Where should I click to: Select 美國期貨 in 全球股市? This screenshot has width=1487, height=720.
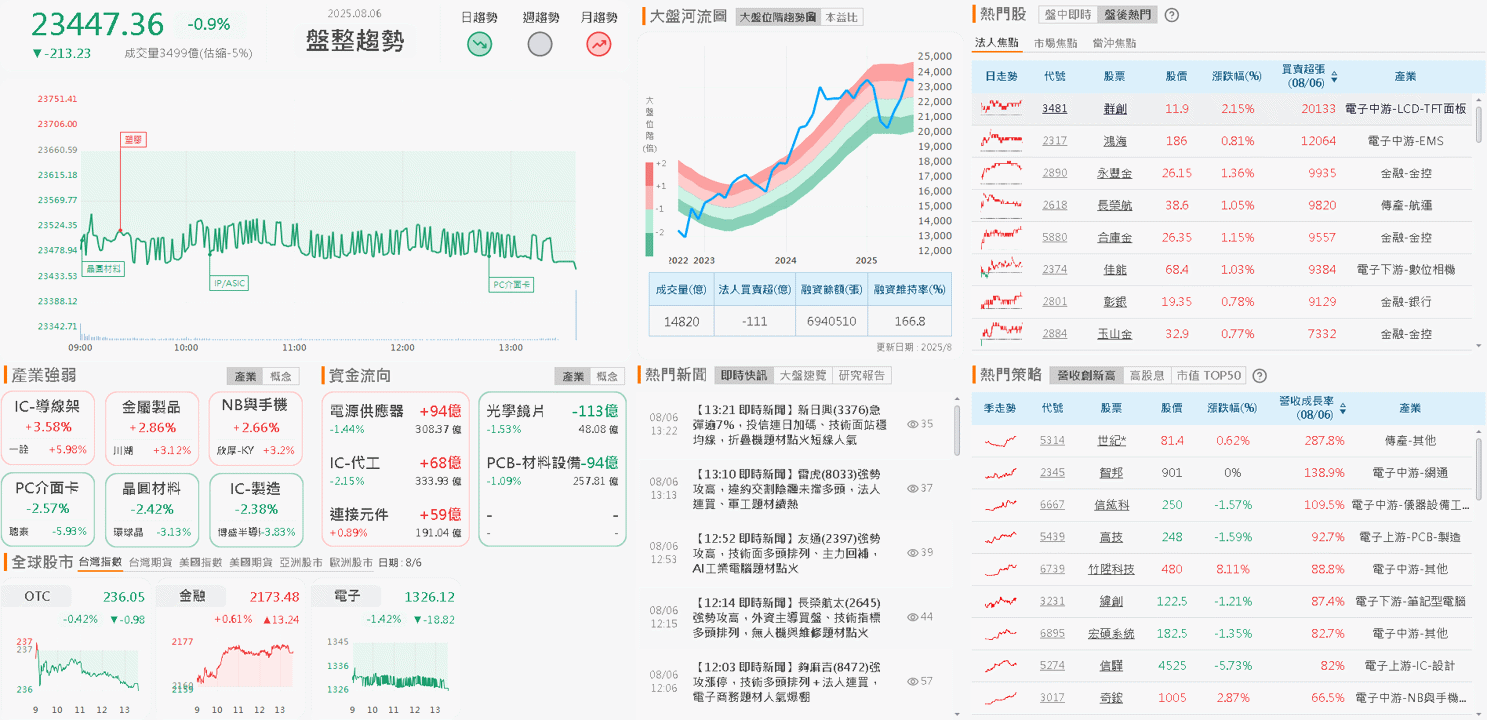pos(251,562)
